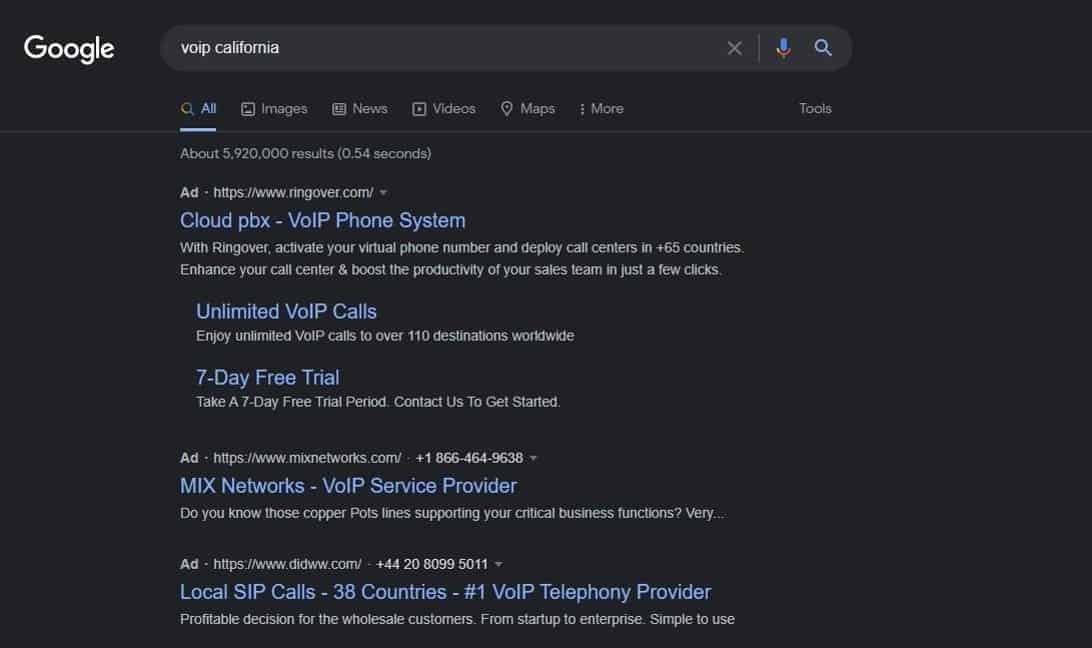Open the Videos results tab
This screenshot has width=1092, height=648.
click(x=444, y=109)
